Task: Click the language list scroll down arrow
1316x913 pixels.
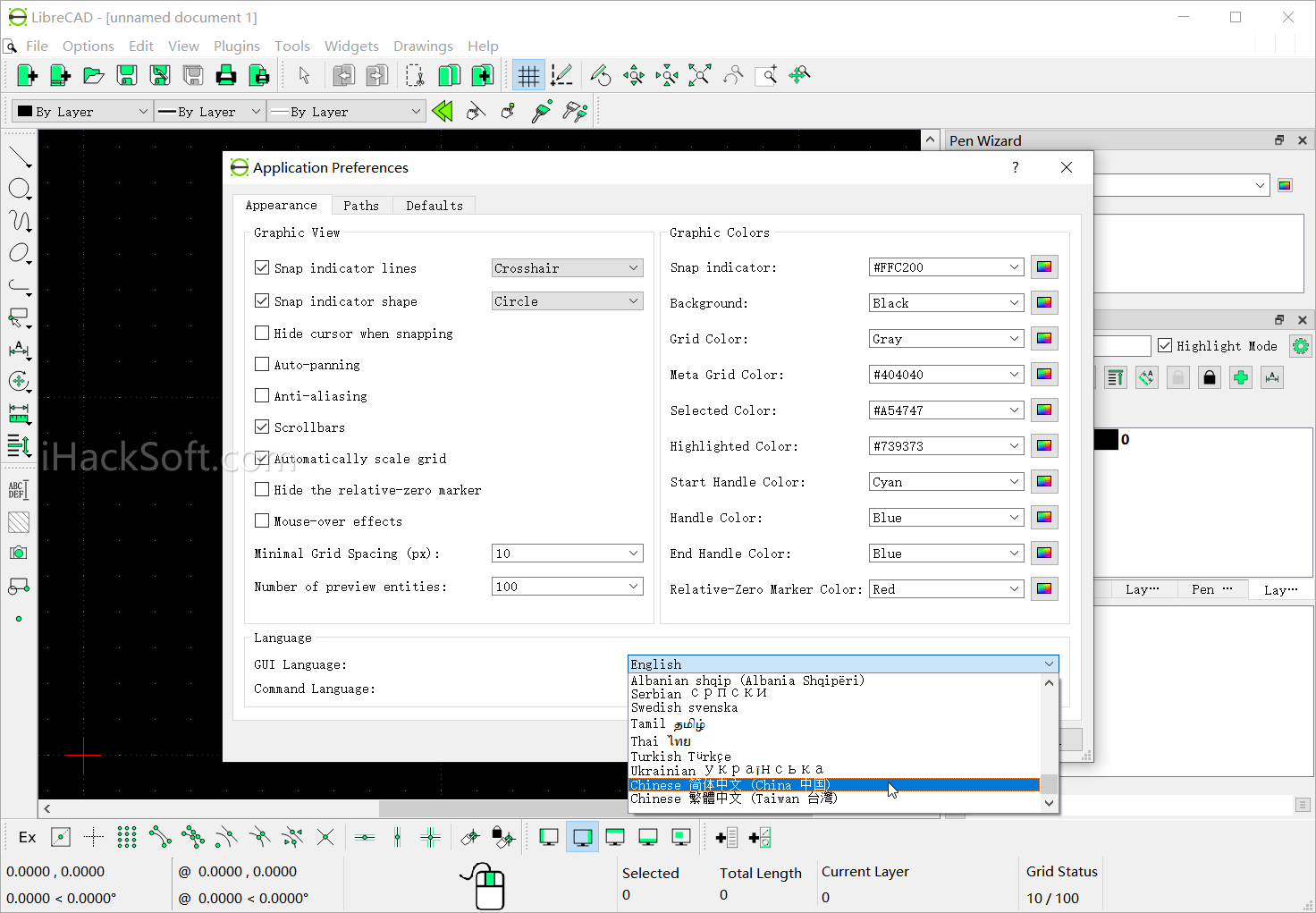Action: [1050, 803]
